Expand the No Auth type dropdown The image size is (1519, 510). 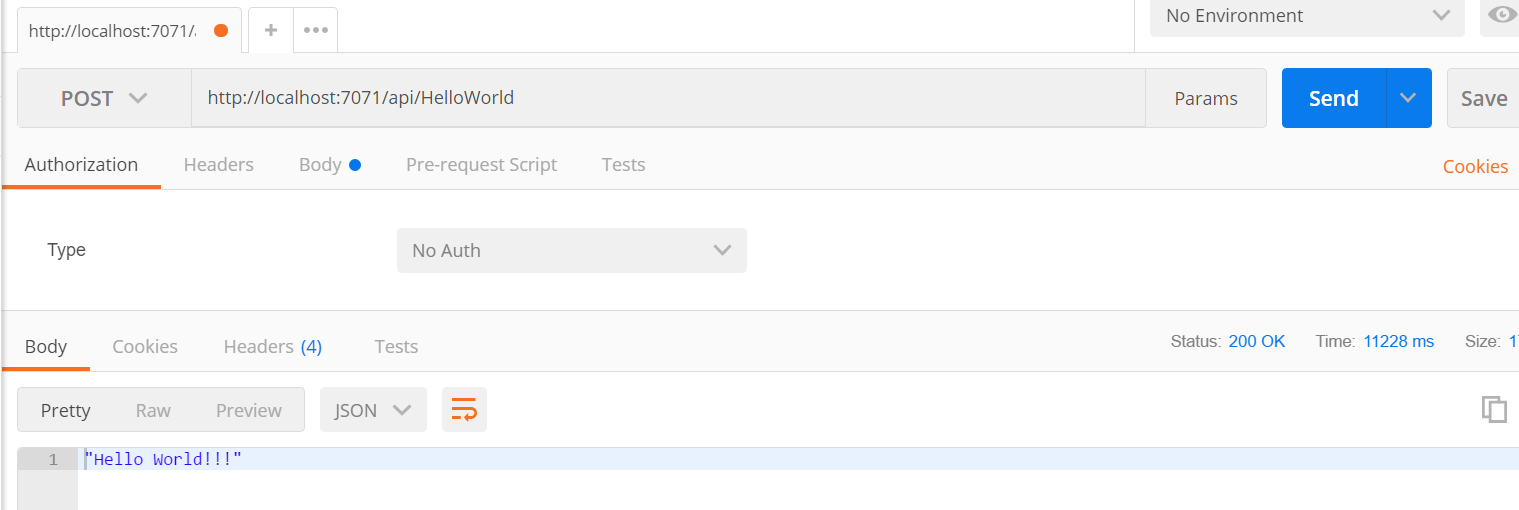point(571,250)
